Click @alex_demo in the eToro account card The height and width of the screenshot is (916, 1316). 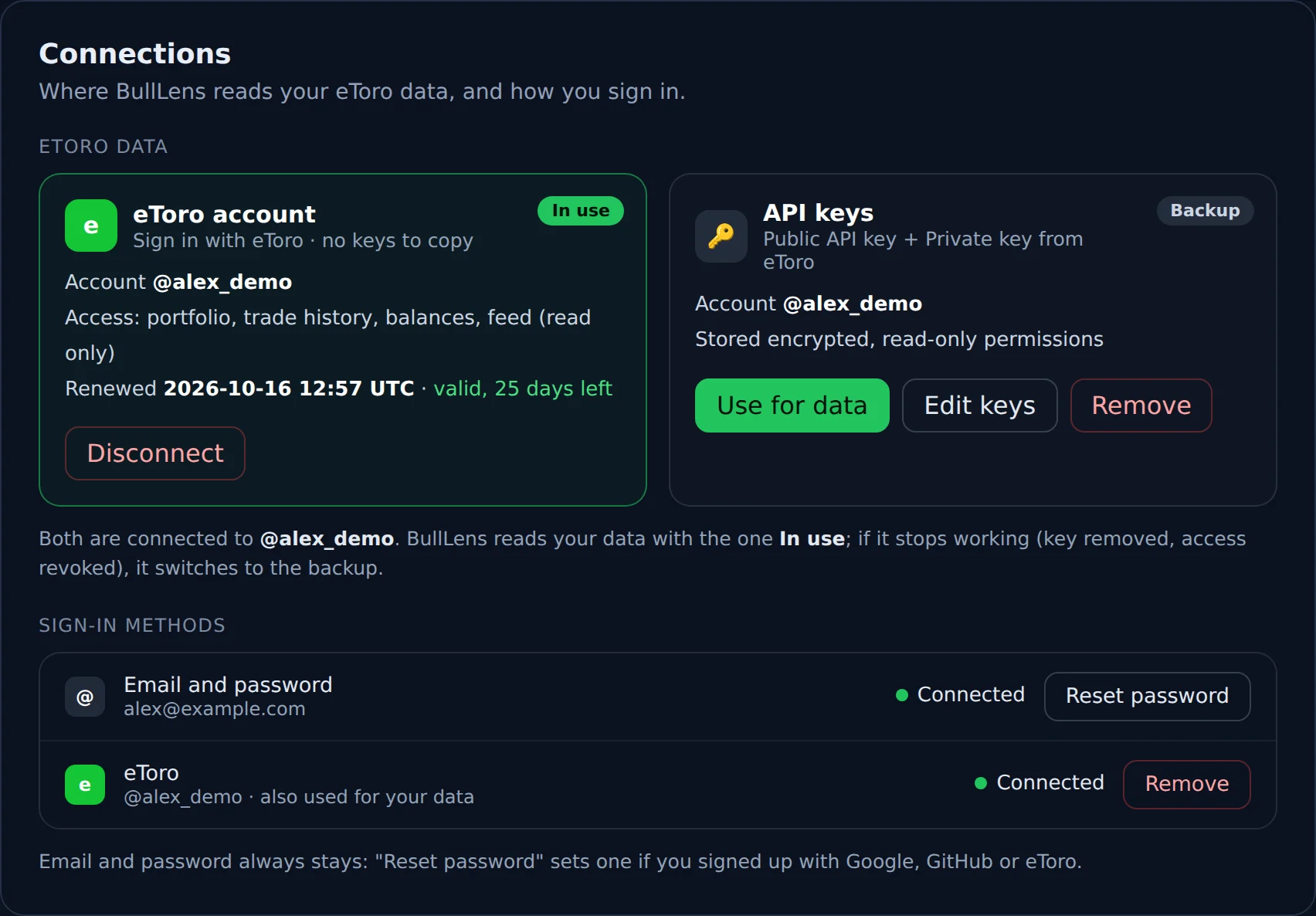click(222, 282)
